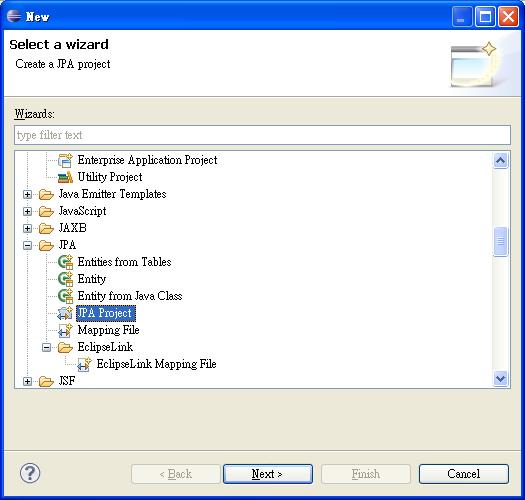Expand the JAXB folder node
This screenshot has height=500, width=525.
coord(27,228)
